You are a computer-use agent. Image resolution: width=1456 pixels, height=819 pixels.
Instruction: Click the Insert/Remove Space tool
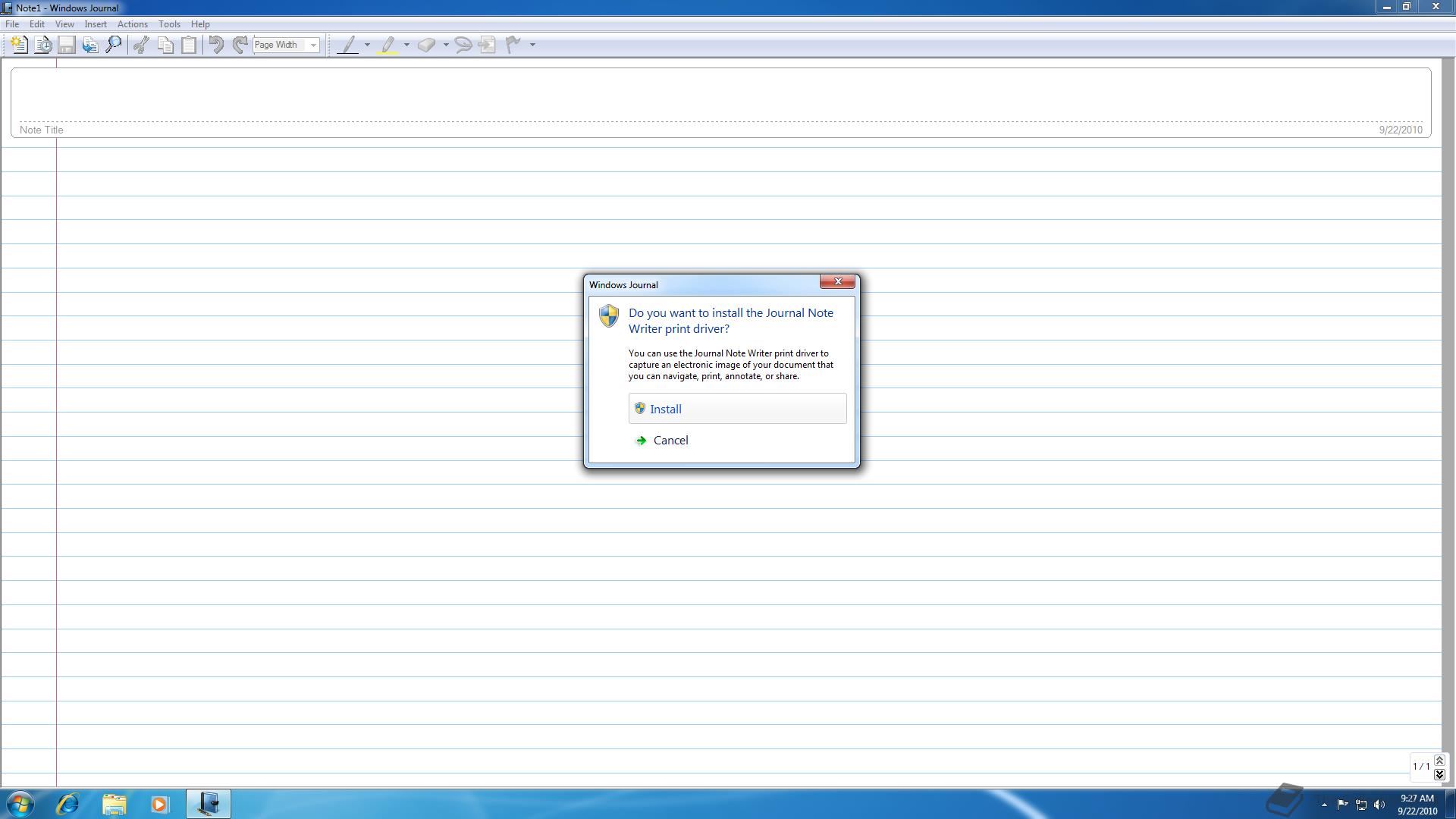(x=488, y=45)
